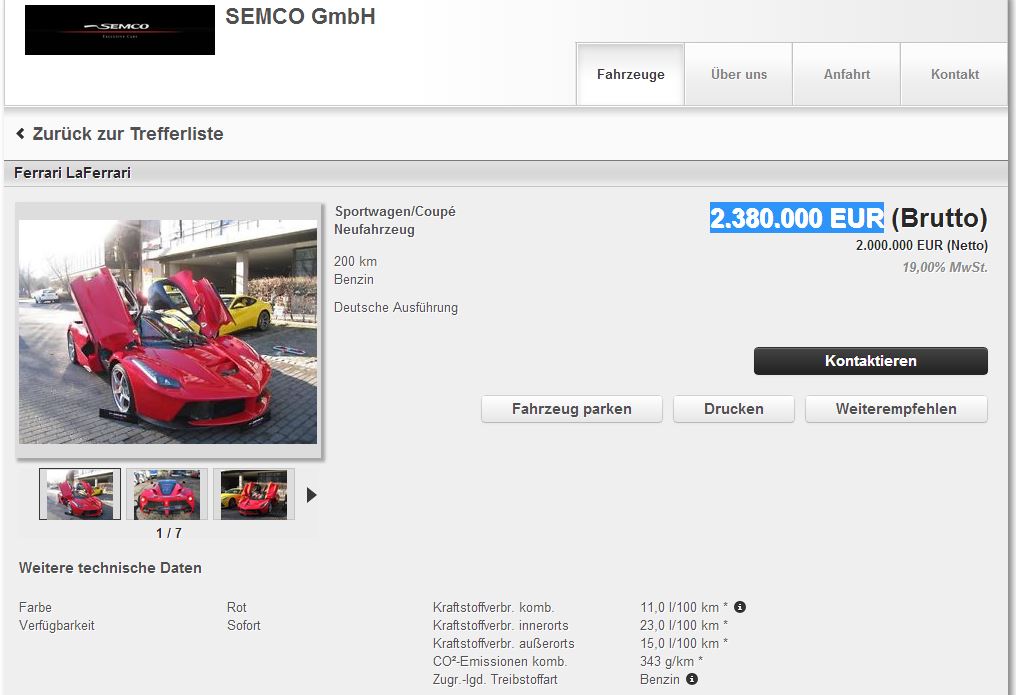Show next gallery thumbnails with the arrow
Image resolution: width=1016 pixels, height=695 pixels.
point(312,495)
